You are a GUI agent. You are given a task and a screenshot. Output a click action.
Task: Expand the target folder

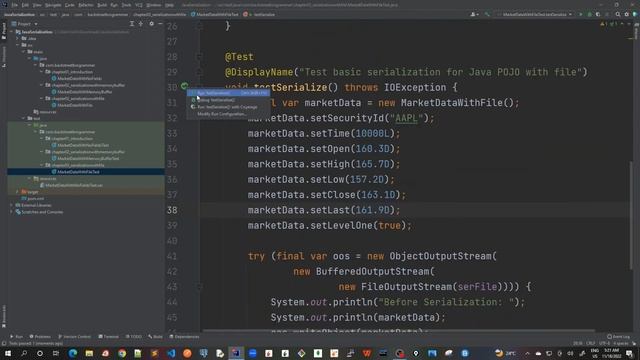[17, 191]
